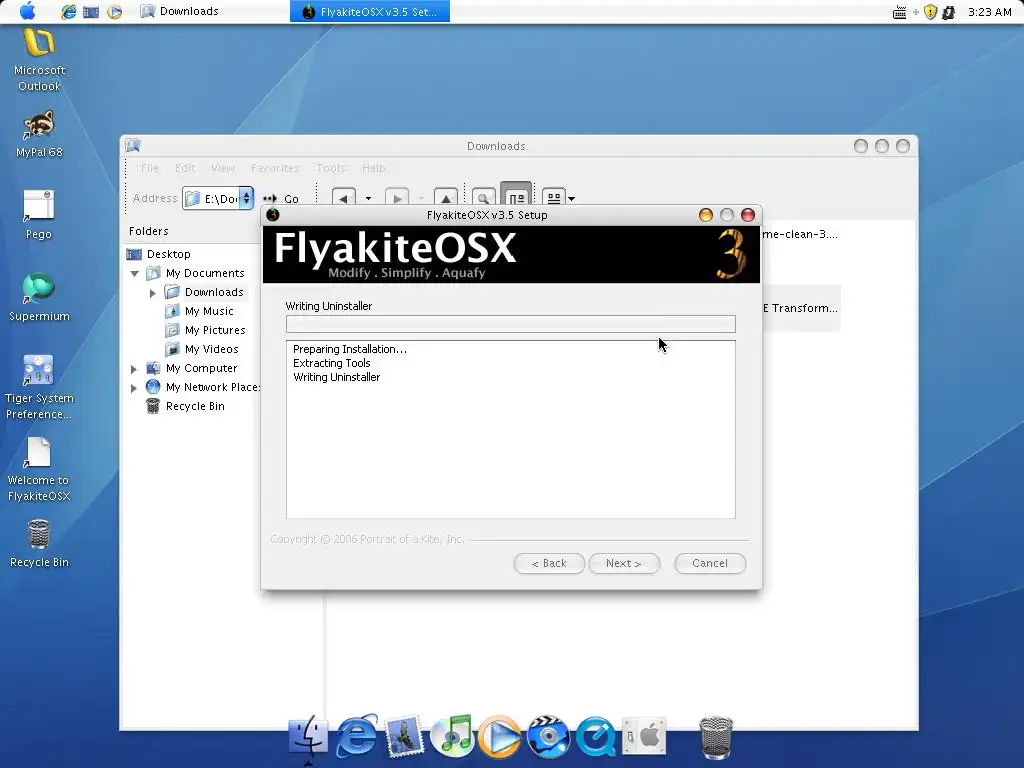Open the Apple start menu
Viewport: 1024px width, 768px height.
(x=27, y=11)
